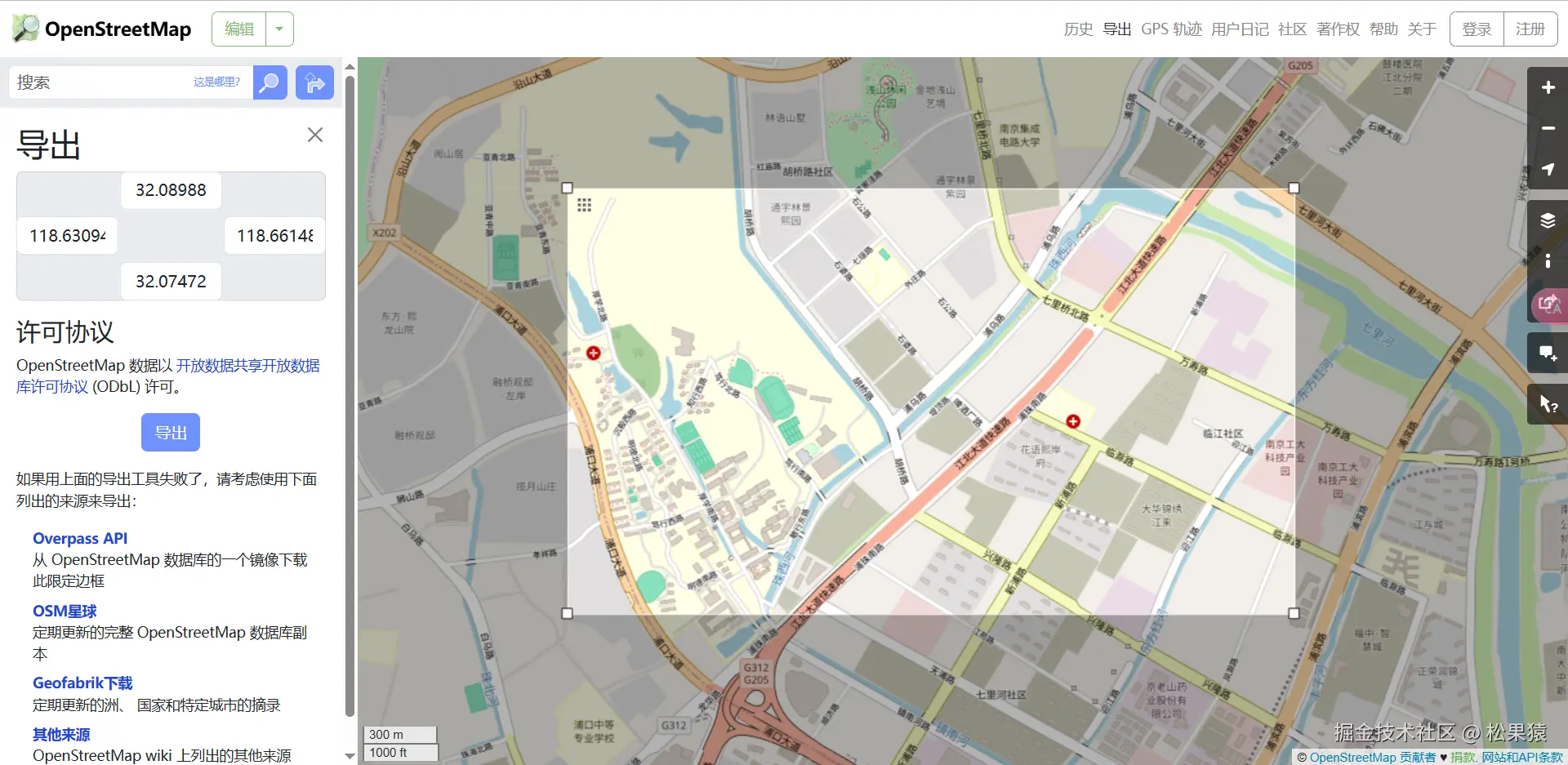Image resolution: width=1568 pixels, height=765 pixels.
Task: Open the 帮助 help menu item
Action: click(1383, 29)
